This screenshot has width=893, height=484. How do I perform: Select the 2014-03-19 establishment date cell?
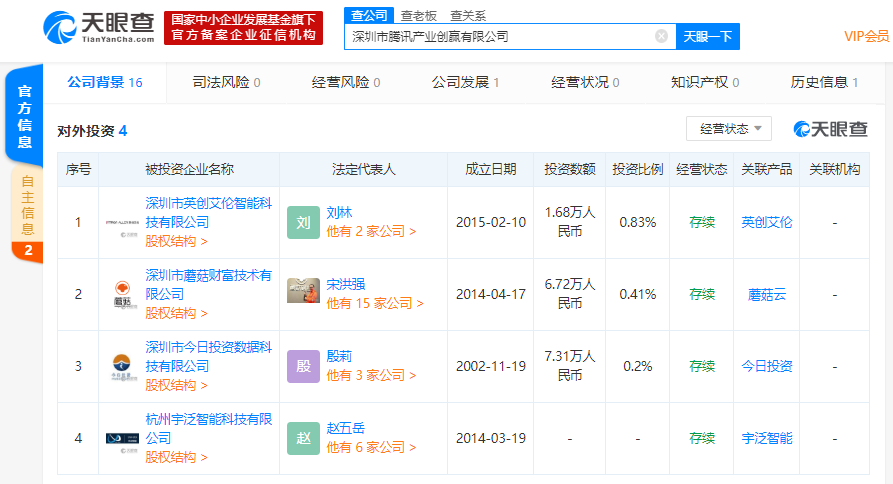[490, 438]
